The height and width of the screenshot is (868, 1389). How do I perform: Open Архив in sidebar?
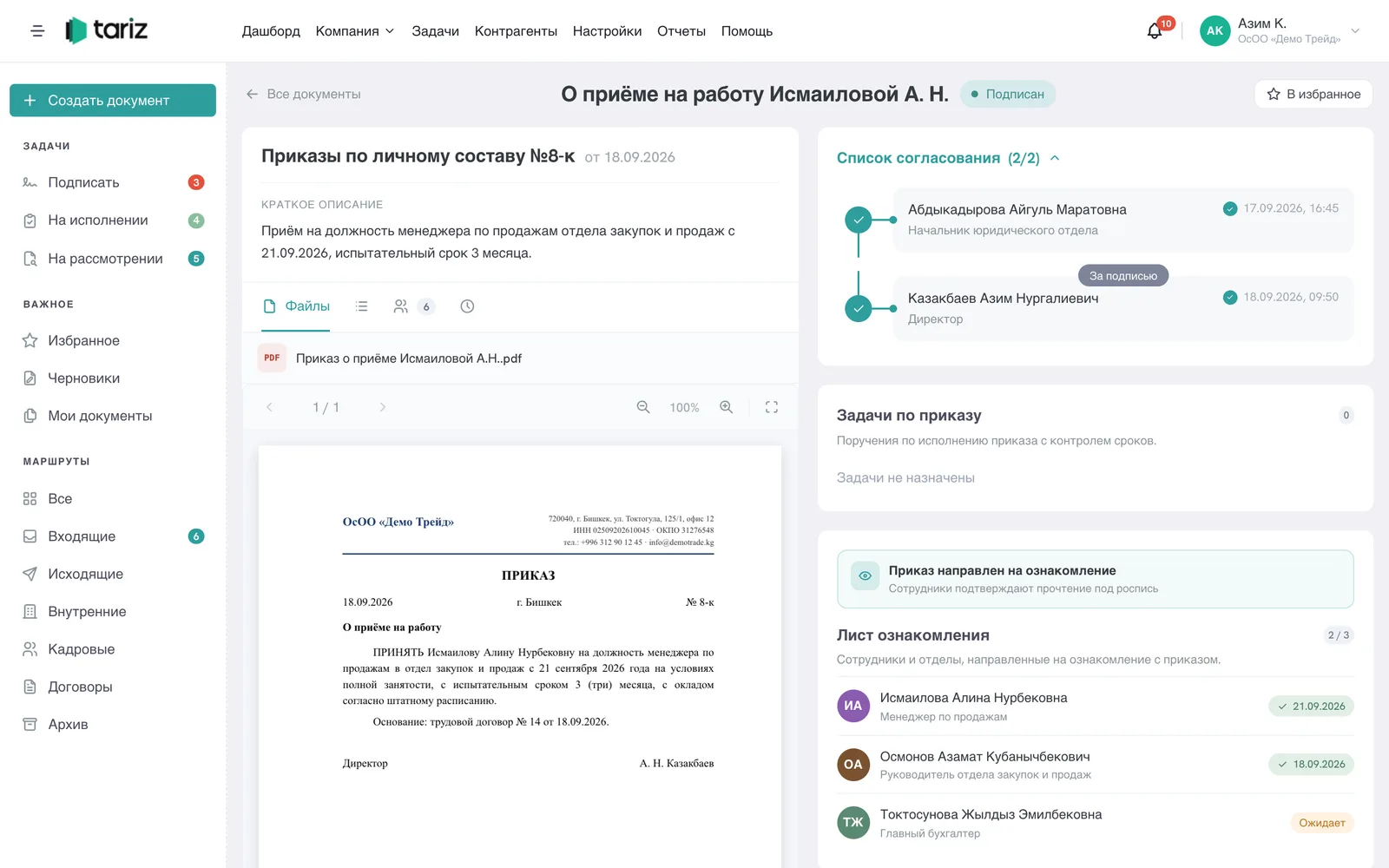[113, 724]
